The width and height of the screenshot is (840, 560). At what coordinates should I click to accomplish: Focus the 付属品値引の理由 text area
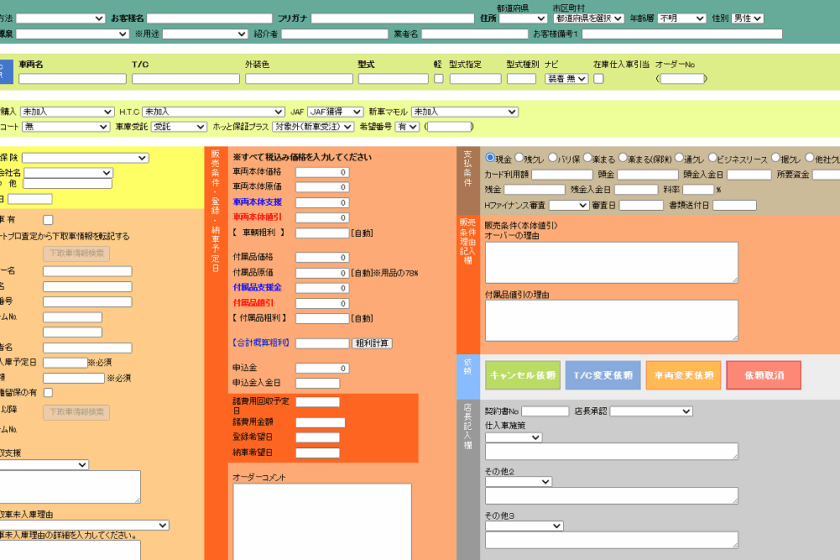click(611, 321)
